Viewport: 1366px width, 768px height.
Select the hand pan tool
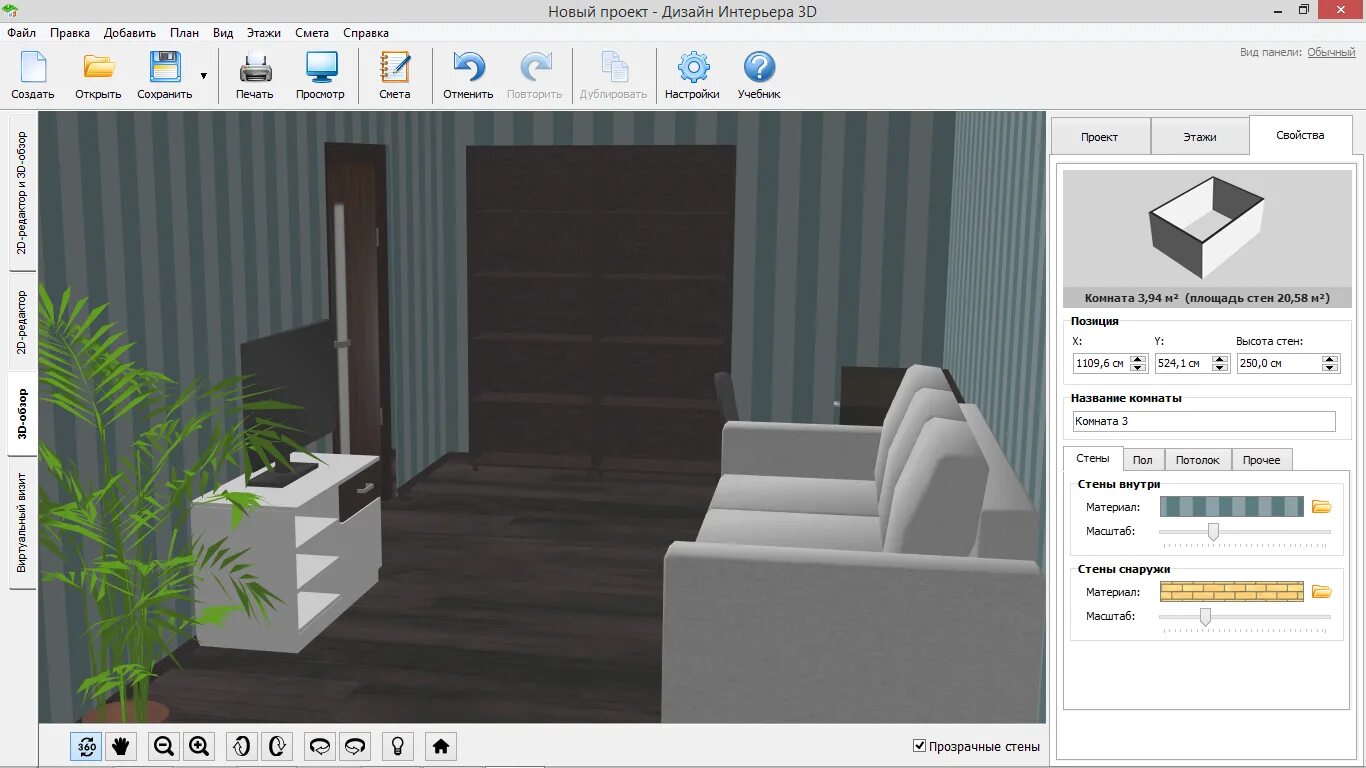click(121, 746)
